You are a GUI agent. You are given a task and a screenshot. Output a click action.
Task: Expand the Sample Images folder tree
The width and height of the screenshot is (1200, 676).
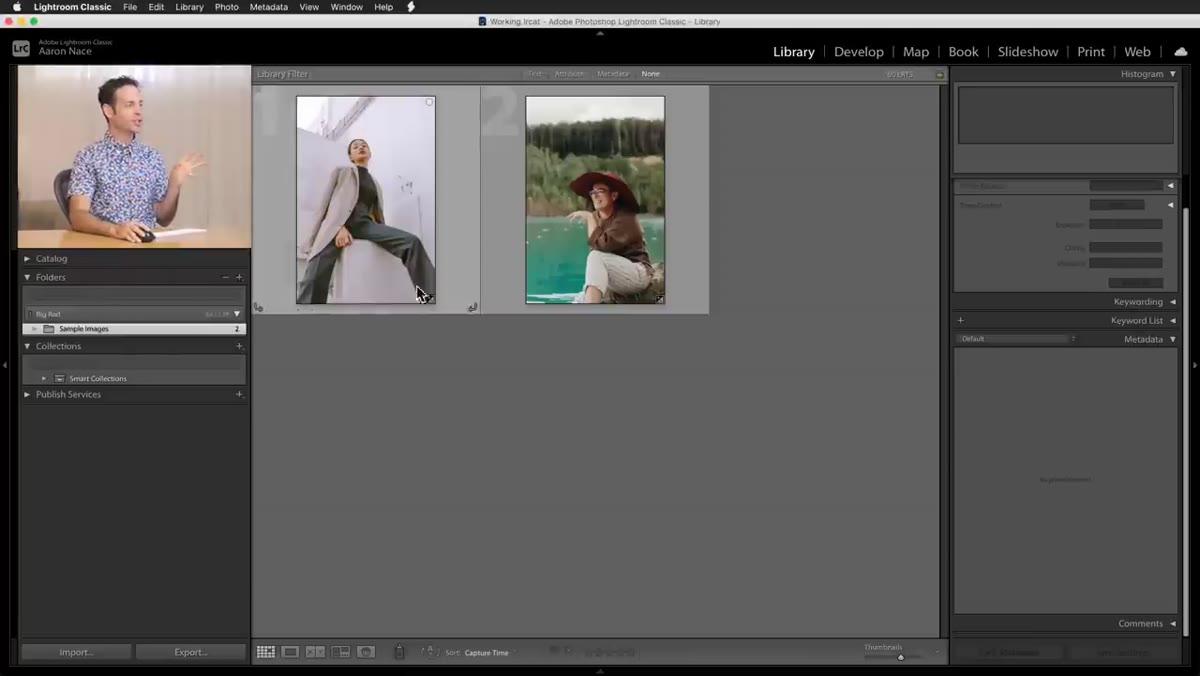pyautogui.click(x=34, y=329)
